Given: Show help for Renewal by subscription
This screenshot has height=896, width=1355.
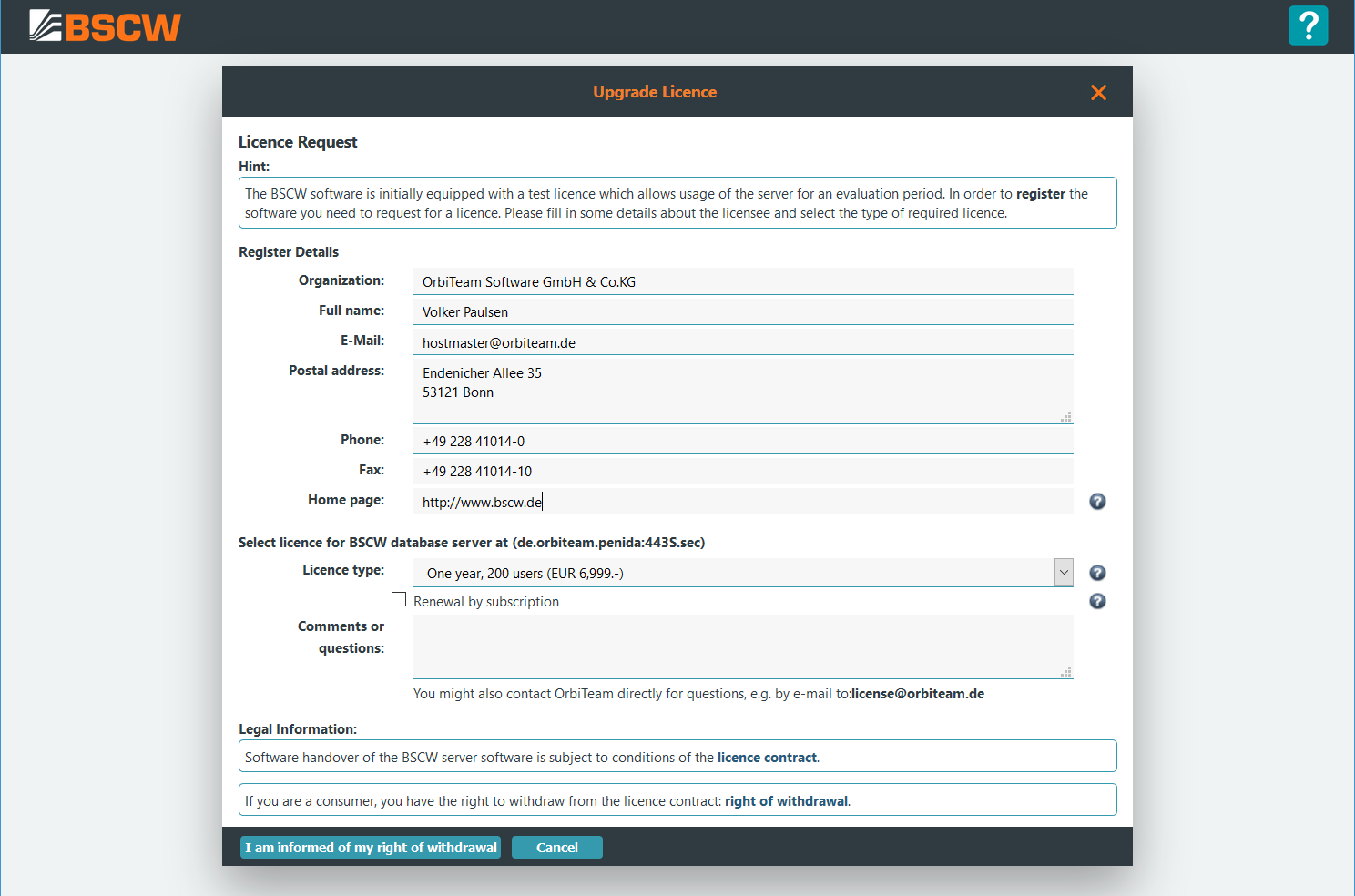Looking at the screenshot, I should (1097, 601).
